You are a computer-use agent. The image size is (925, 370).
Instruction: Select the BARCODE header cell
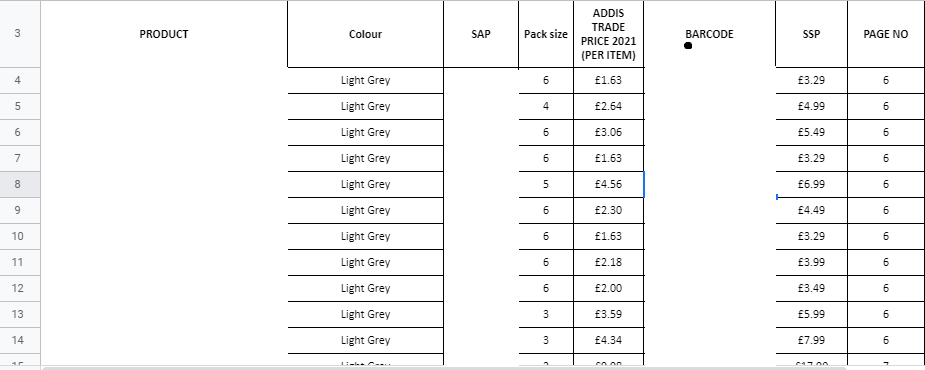710,34
